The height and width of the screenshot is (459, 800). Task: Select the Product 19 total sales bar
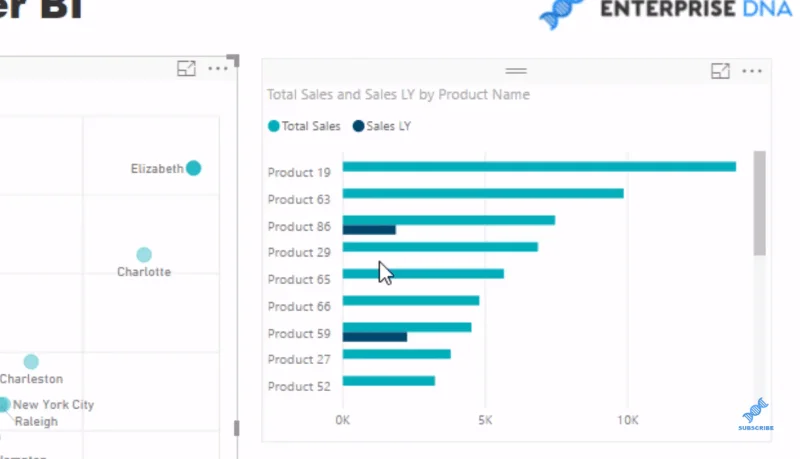[x=539, y=166]
